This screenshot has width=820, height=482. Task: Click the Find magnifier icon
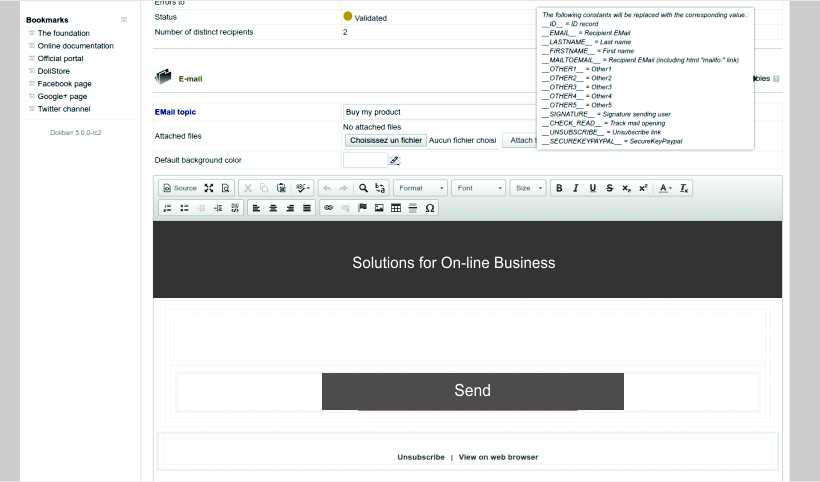coord(363,188)
